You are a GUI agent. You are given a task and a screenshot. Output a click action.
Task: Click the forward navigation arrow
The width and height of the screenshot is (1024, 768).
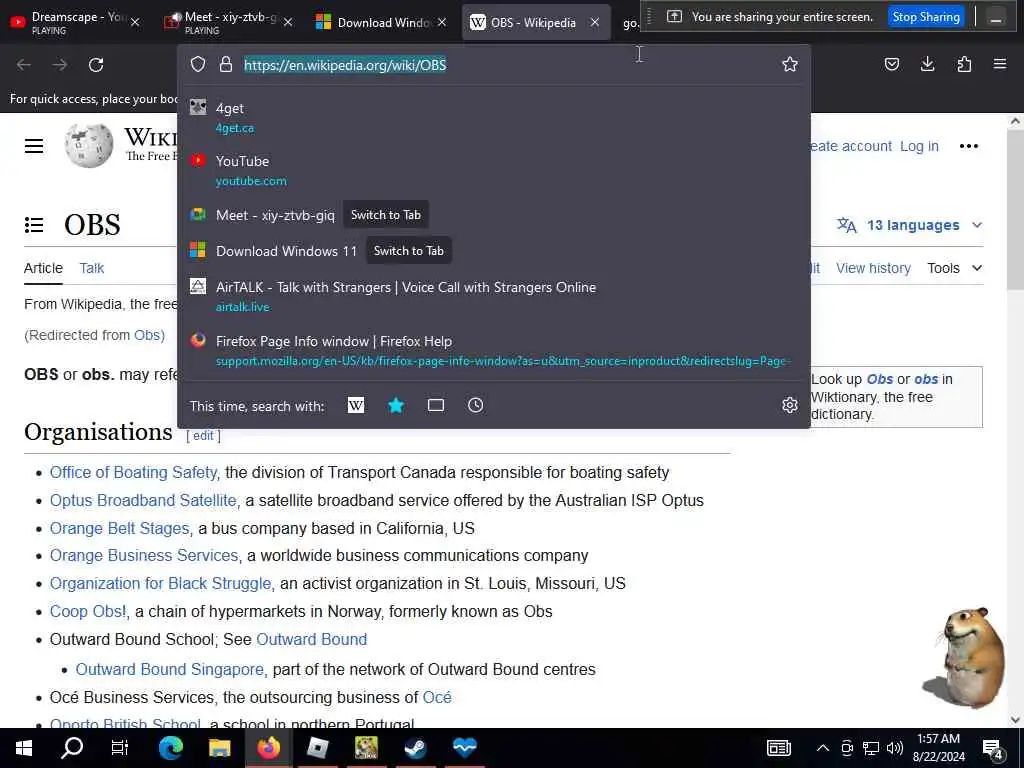(59, 65)
